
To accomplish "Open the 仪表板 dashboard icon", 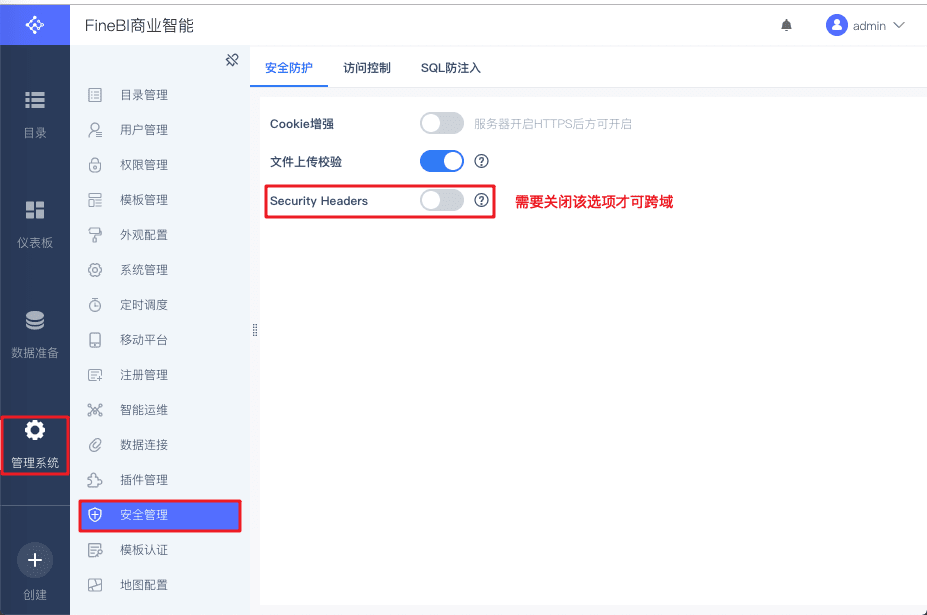I will point(35,210).
